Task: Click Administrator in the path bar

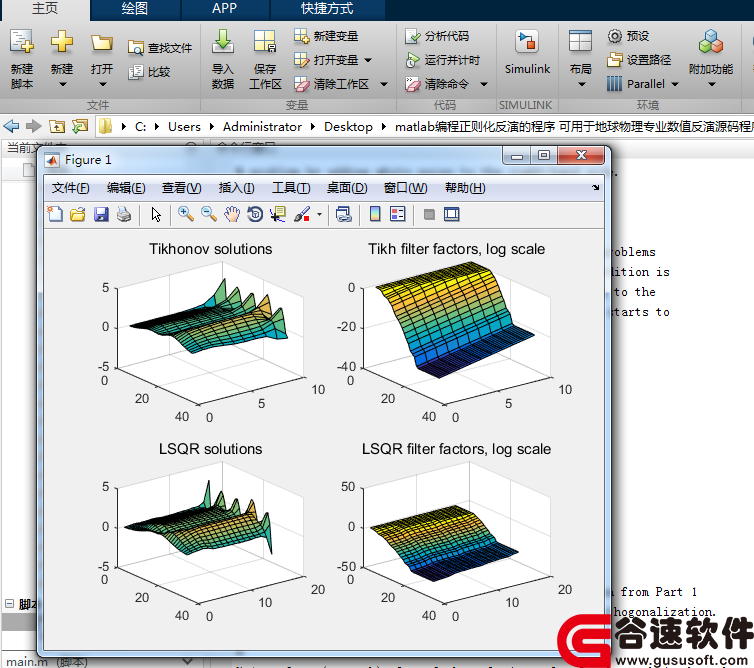Action: (x=262, y=126)
